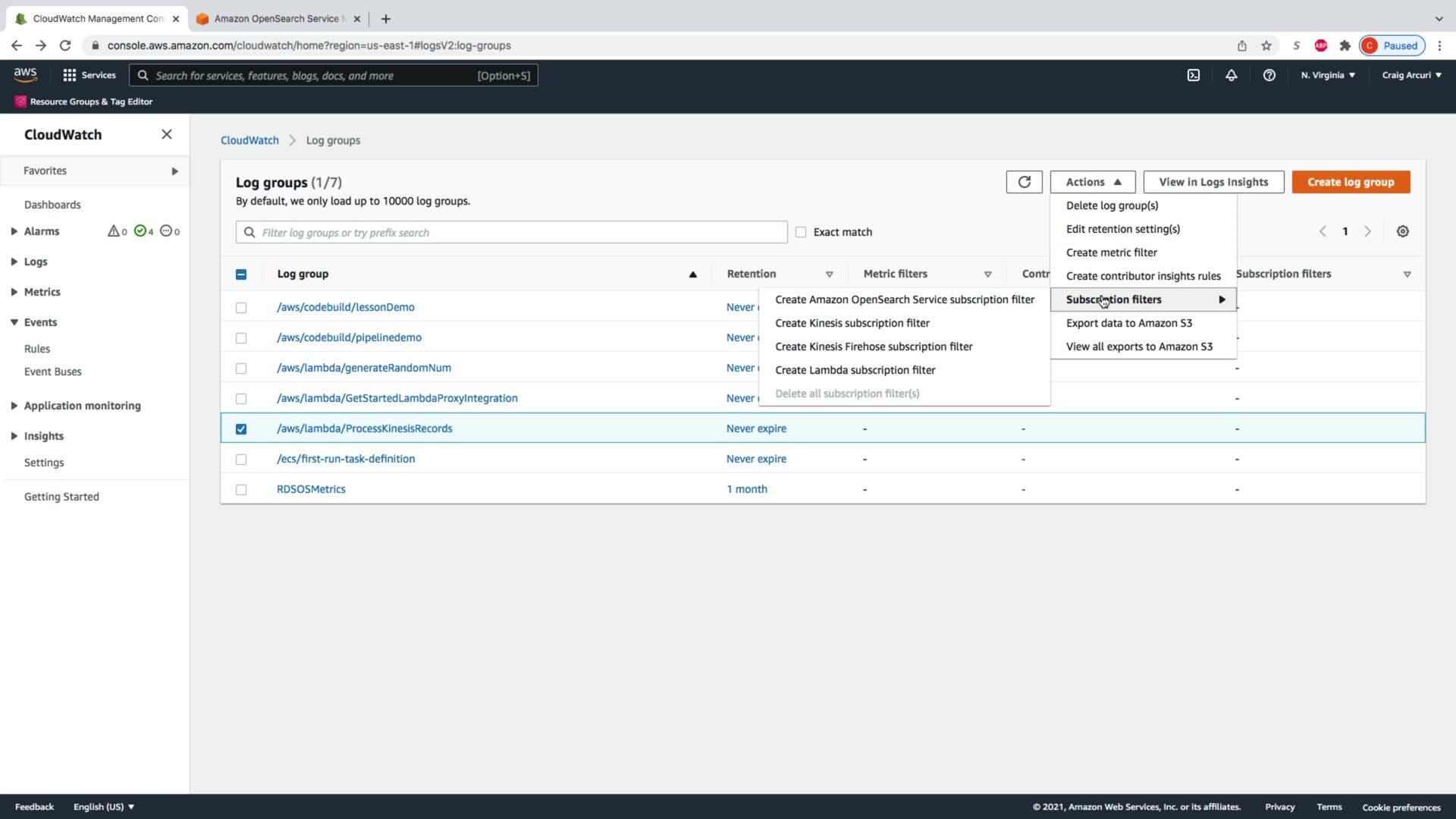The height and width of the screenshot is (819, 1456).
Task: Close the CloudWatch sidebar panel
Action: [x=167, y=134]
